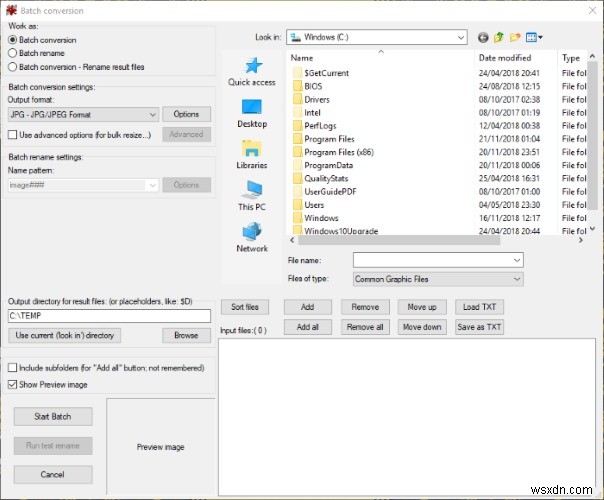Click the go back navigation icon

(483, 37)
